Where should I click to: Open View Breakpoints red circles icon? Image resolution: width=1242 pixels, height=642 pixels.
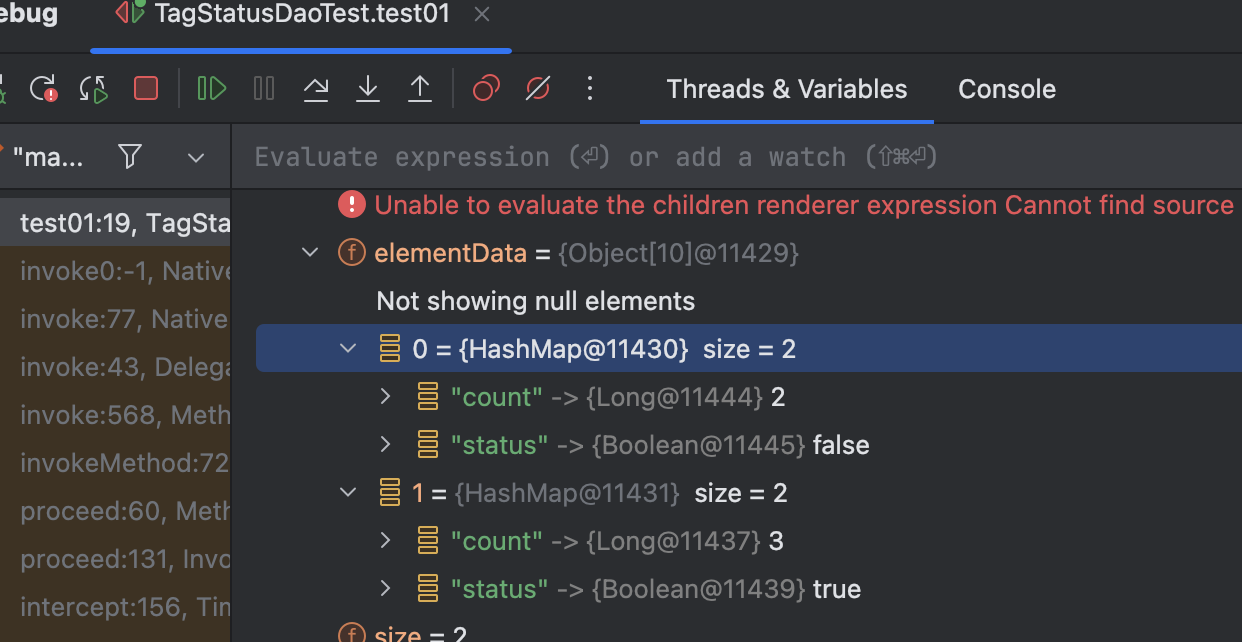[x=486, y=89]
